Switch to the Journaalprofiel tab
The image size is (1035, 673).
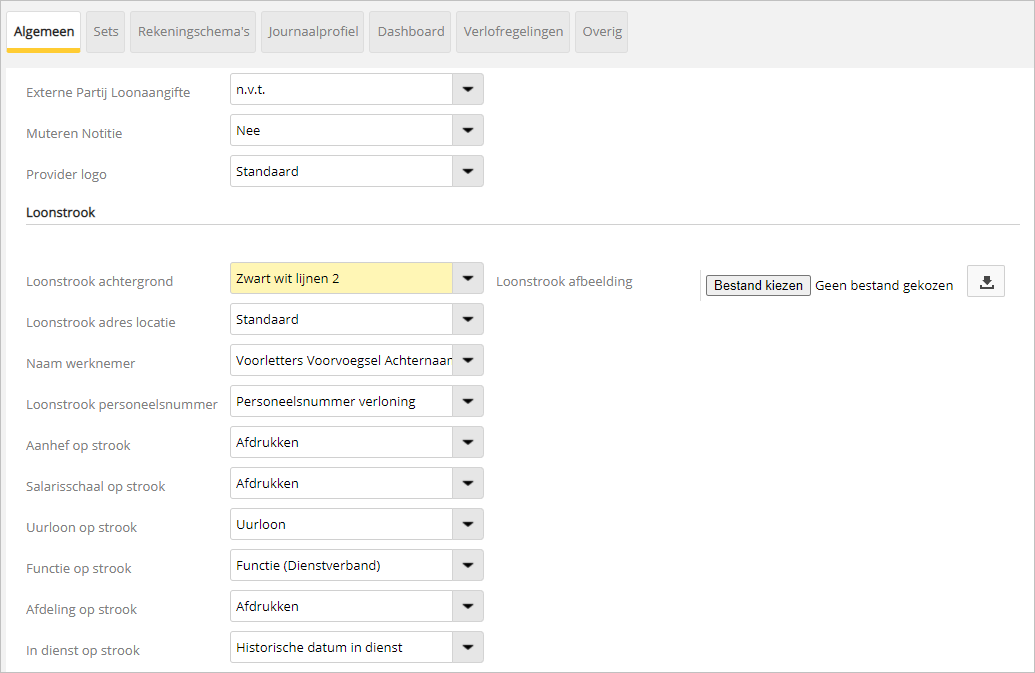point(312,31)
